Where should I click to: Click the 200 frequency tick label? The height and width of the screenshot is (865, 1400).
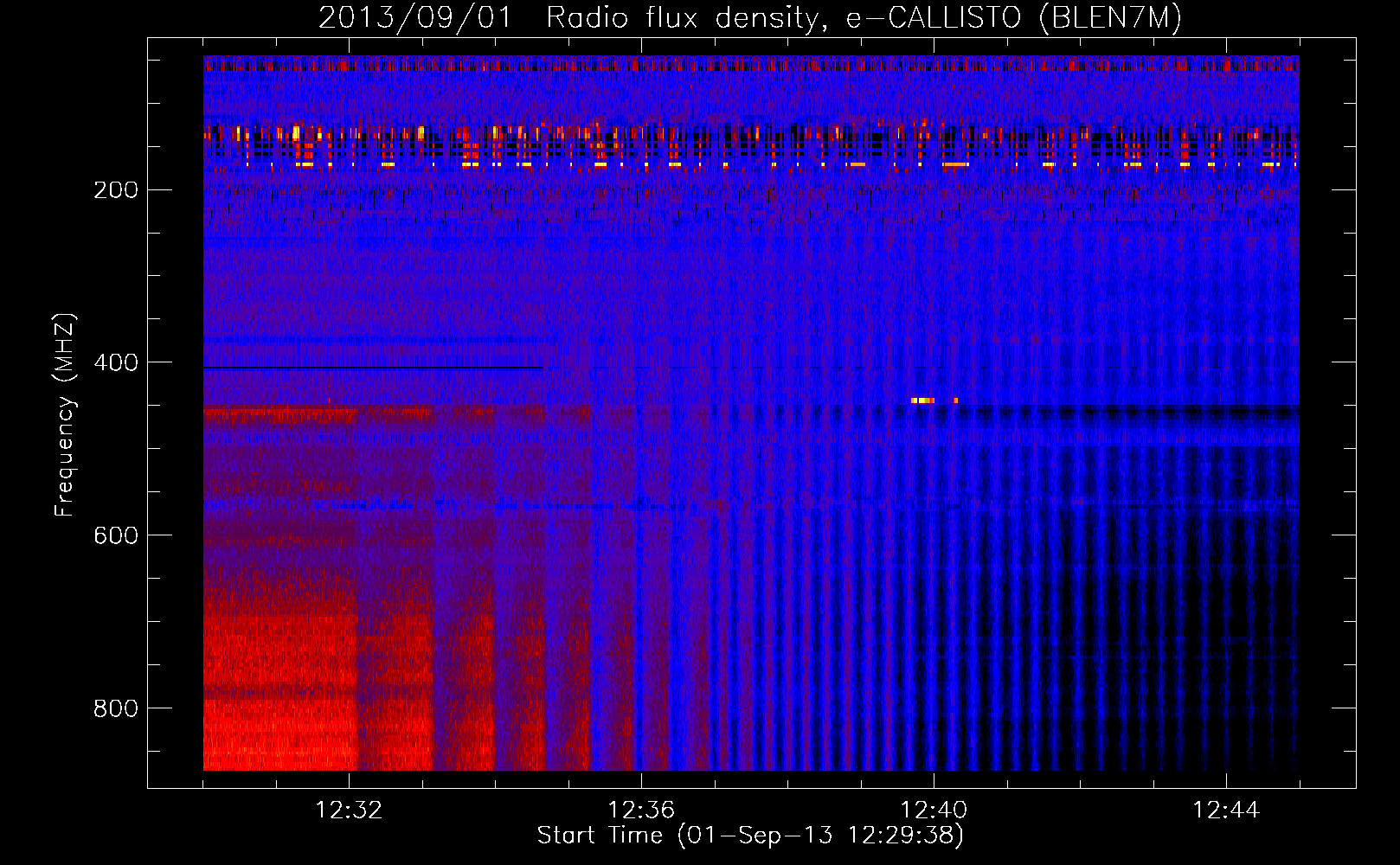point(116,190)
